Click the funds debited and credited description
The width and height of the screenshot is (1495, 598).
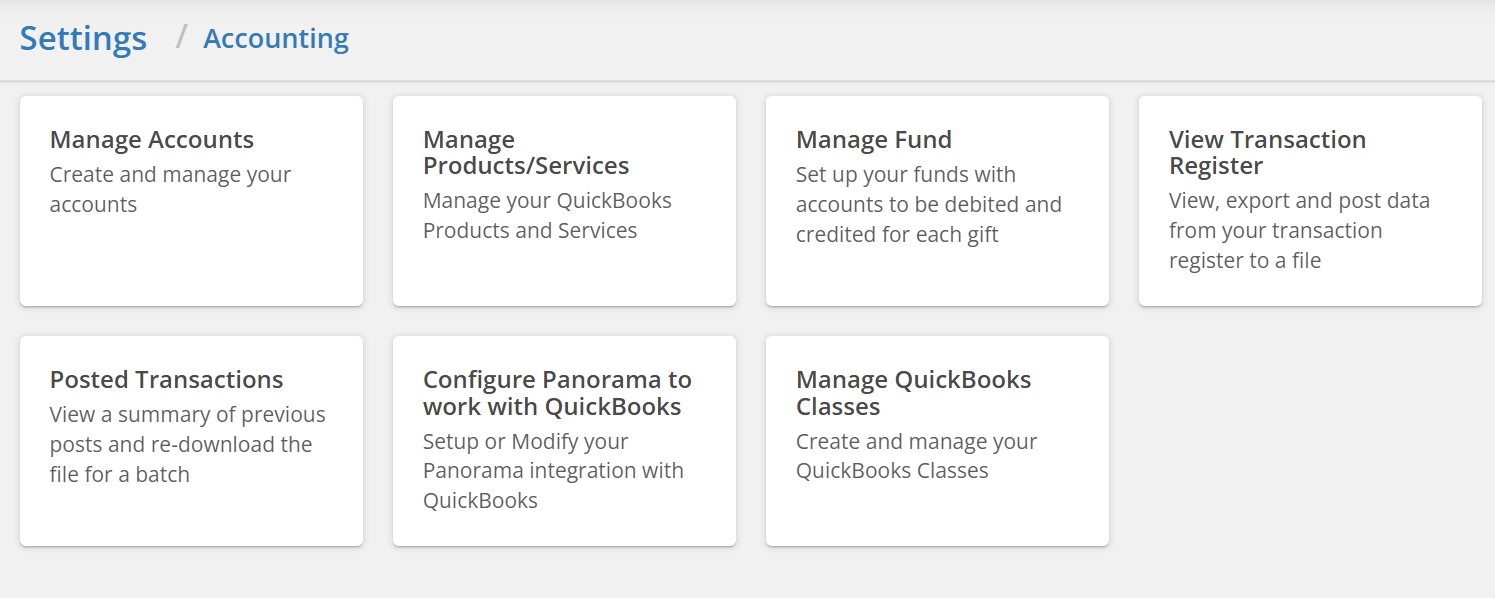click(929, 204)
